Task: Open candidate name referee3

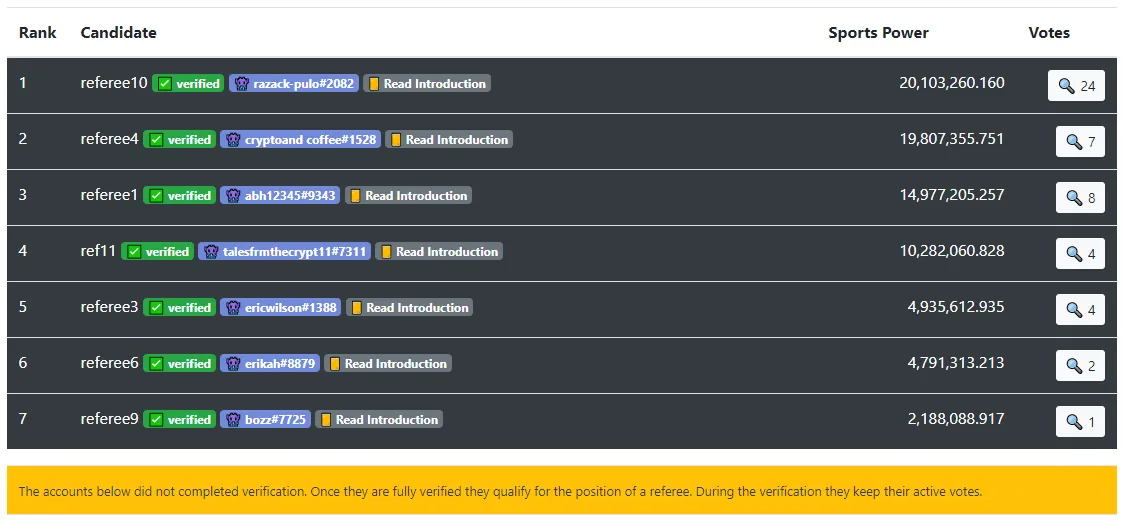Action: (x=110, y=307)
